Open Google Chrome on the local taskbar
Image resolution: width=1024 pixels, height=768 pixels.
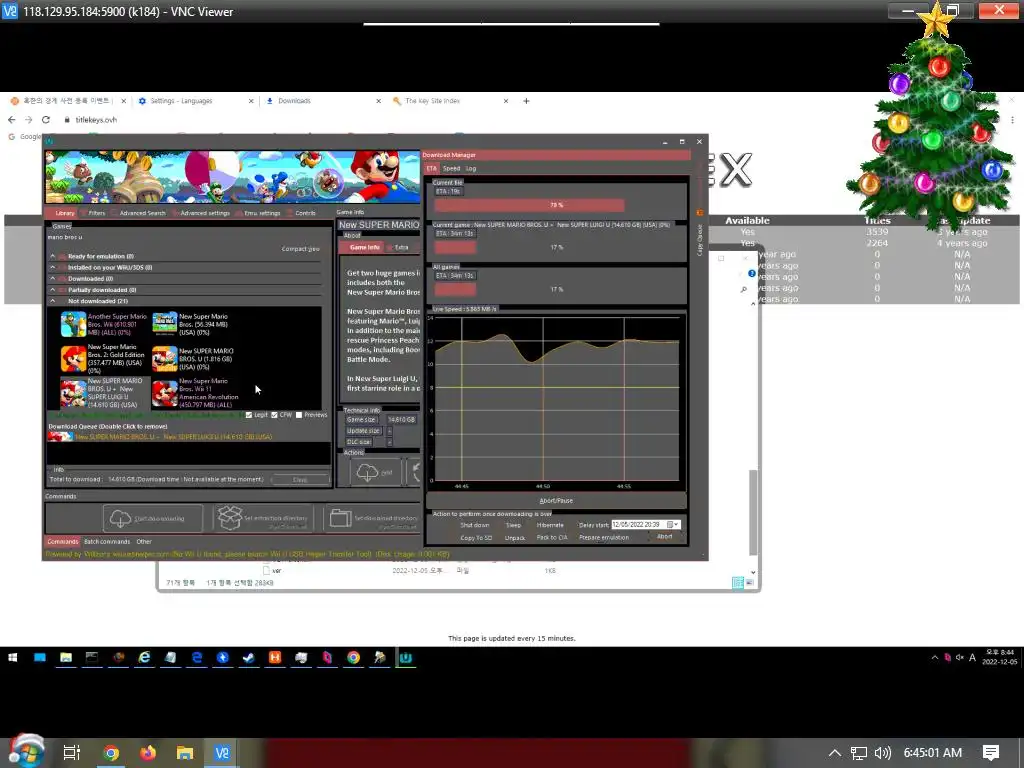[111, 753]
